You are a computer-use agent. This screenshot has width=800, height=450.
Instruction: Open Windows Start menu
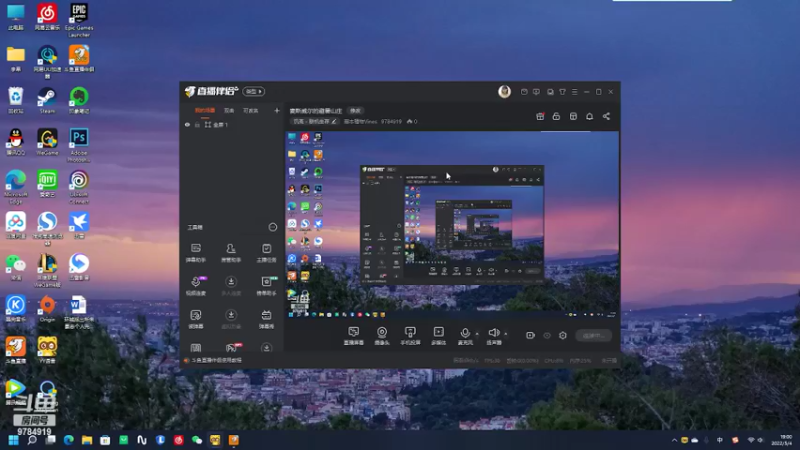tap(14, 440)
